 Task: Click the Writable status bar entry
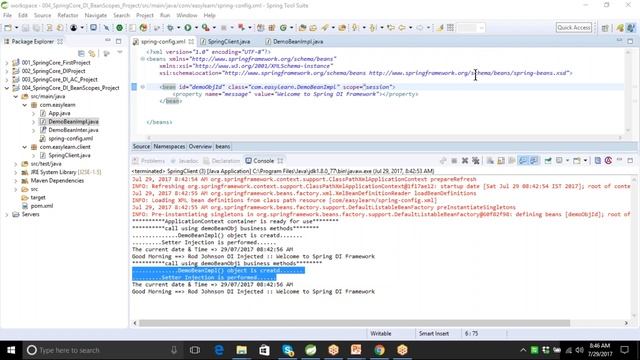(x=381, y=333)
